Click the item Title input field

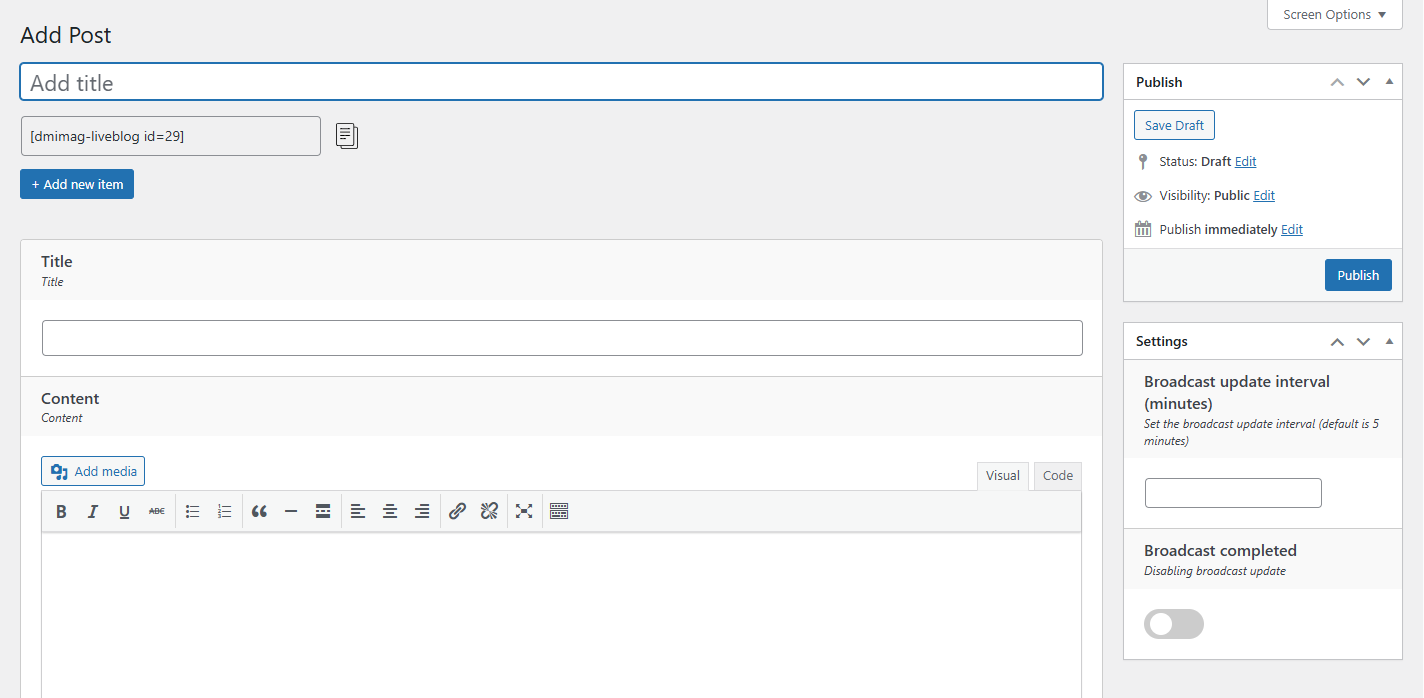[562, 338]
